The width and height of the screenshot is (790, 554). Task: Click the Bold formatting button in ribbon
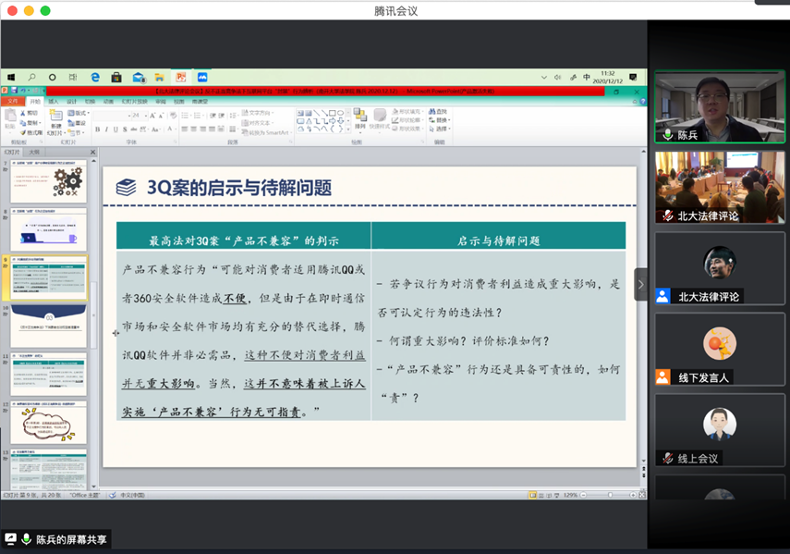pyautogui.click(x=98, y=129)
